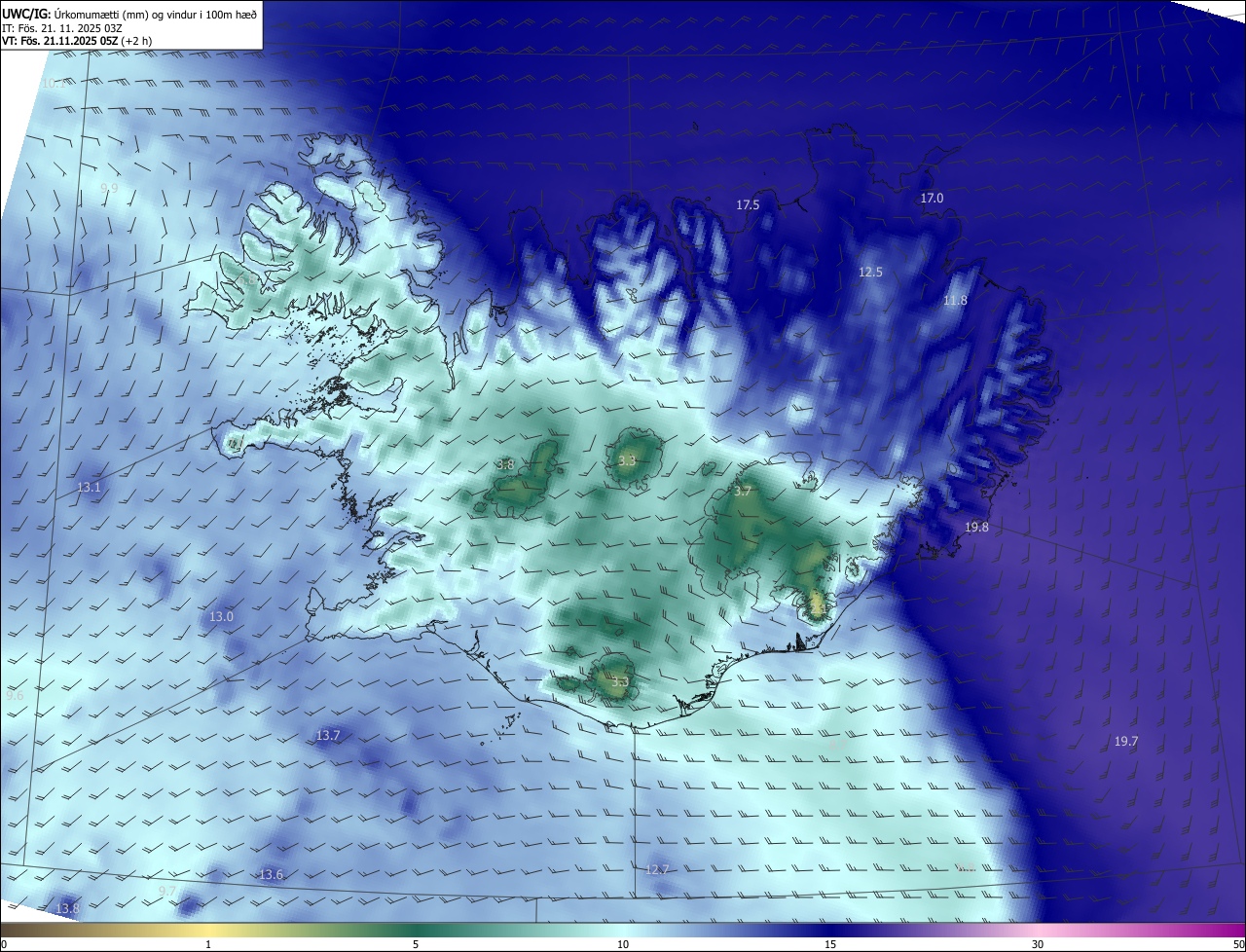Click the 11.8 value label on the map
Screen dimensions: 1246x952
[x=955, y=301]
